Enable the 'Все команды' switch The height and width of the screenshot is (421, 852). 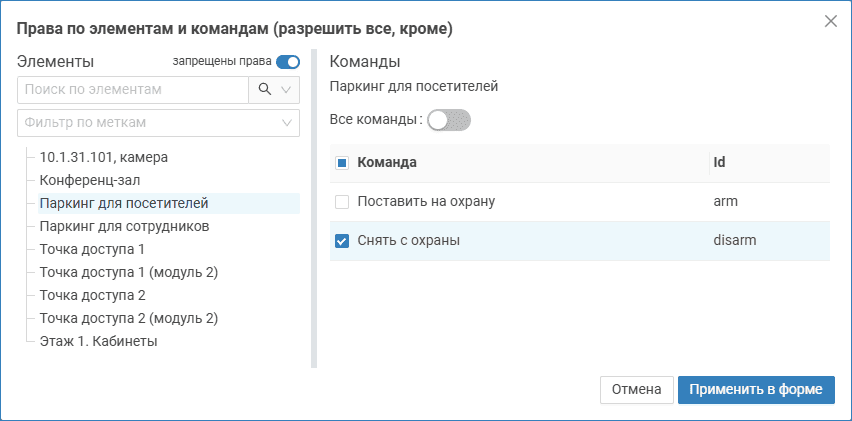click(448, 120)
